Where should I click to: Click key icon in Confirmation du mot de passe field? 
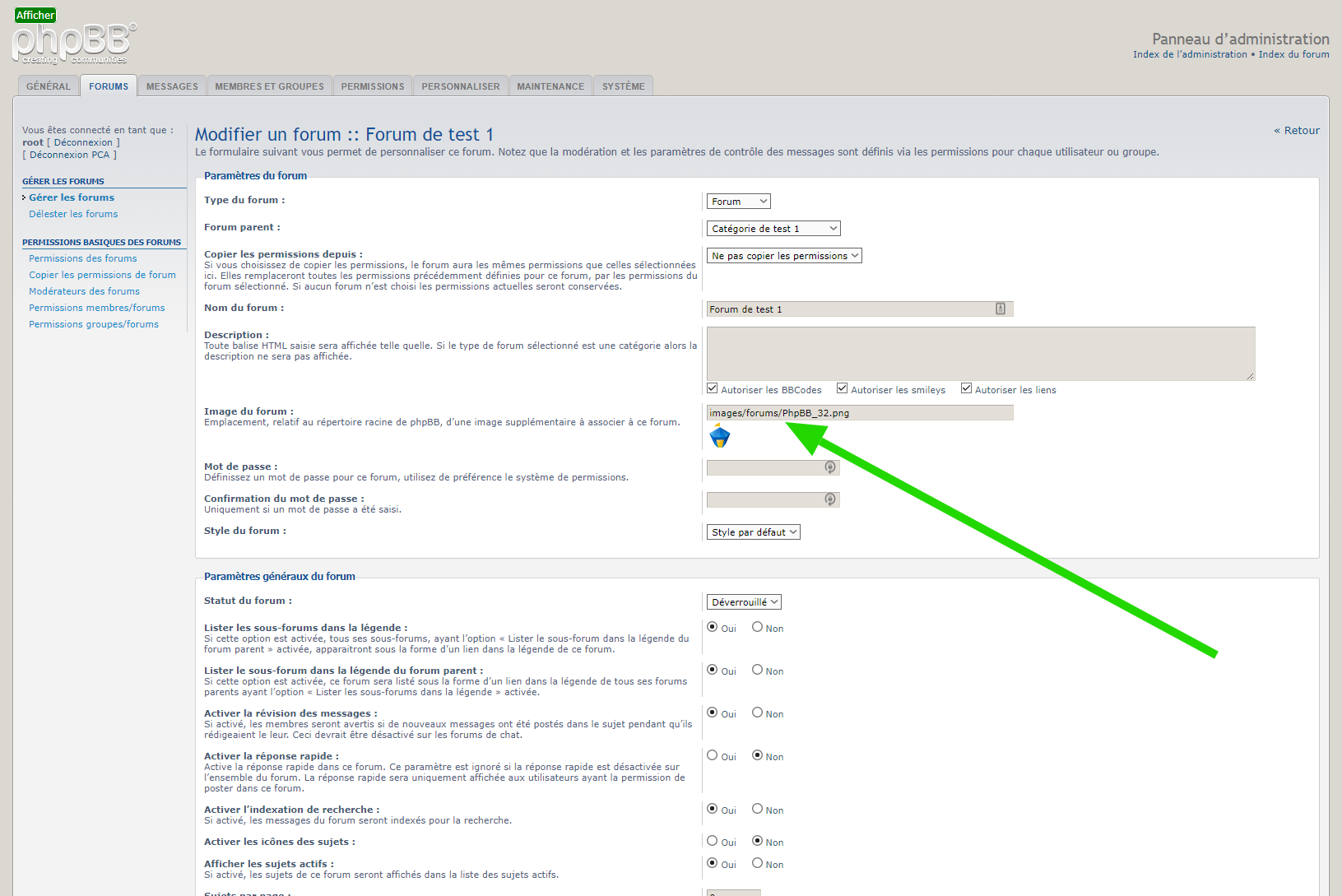[x=830, y=499]
